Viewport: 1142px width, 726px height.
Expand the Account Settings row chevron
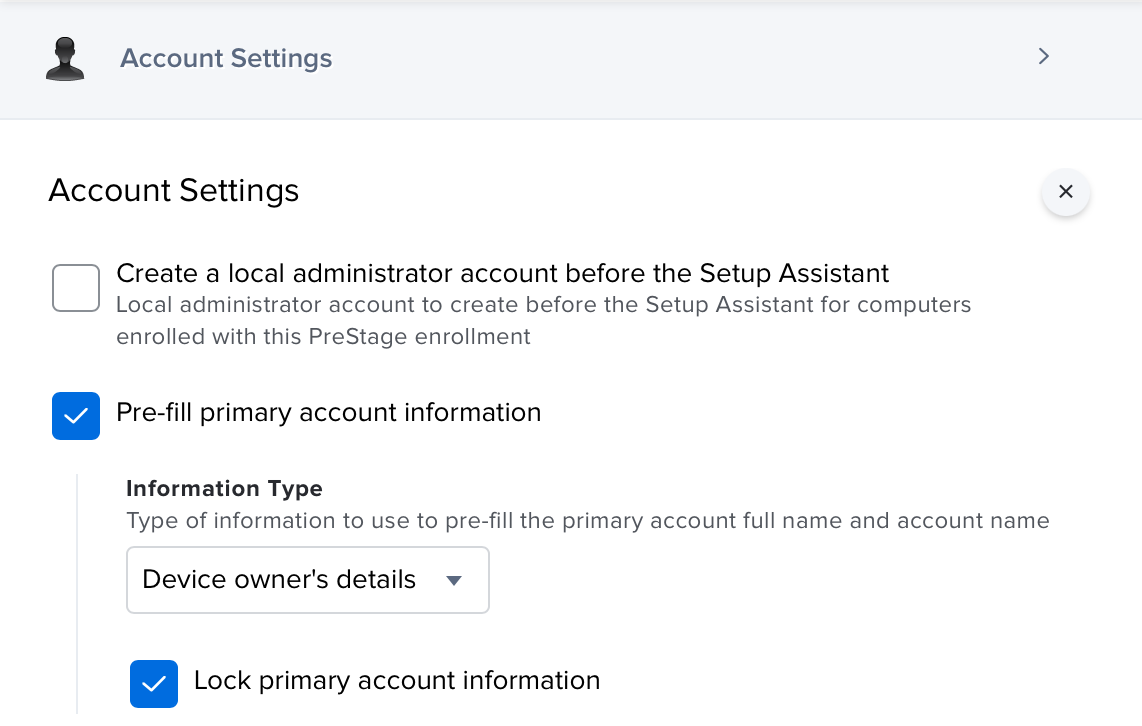point(1043,56)
